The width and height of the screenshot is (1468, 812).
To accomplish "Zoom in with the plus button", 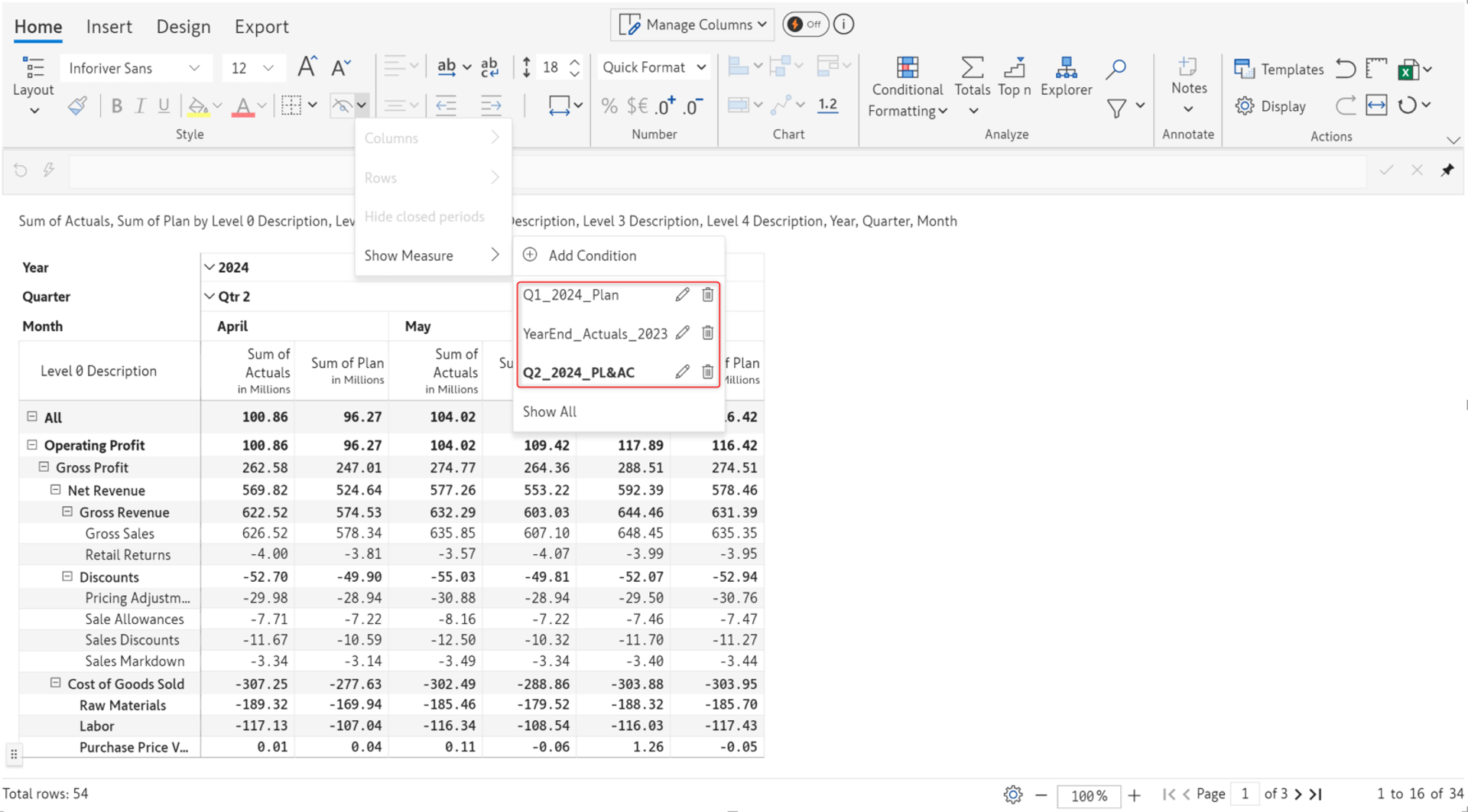I will (x=1134, y=795).
